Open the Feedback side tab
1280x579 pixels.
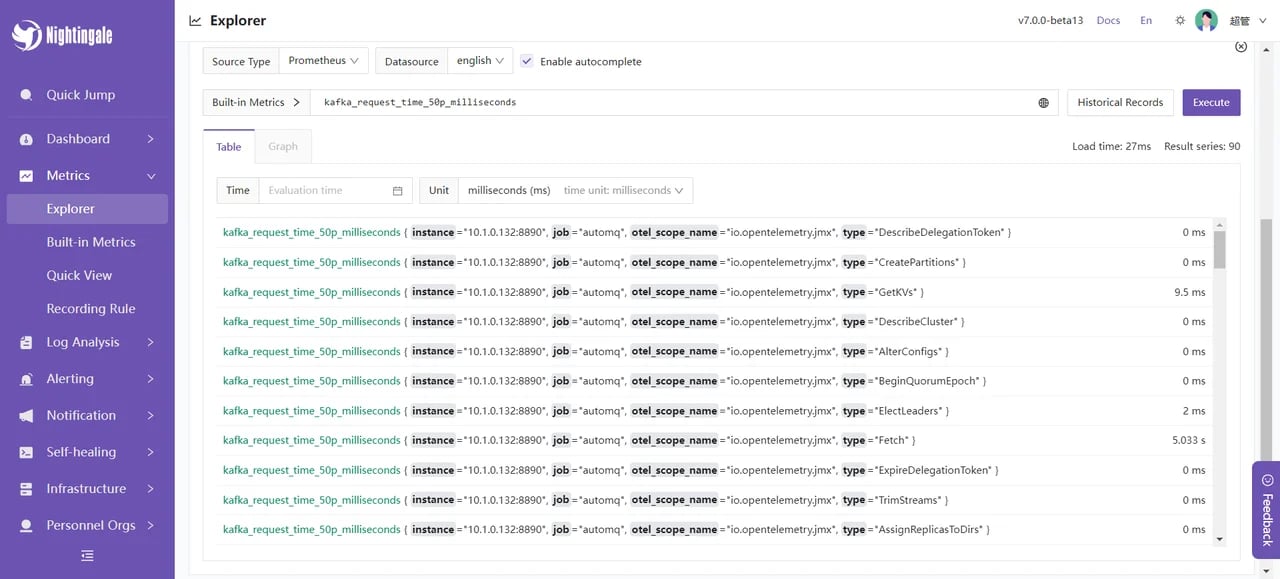coord(1266,510)
